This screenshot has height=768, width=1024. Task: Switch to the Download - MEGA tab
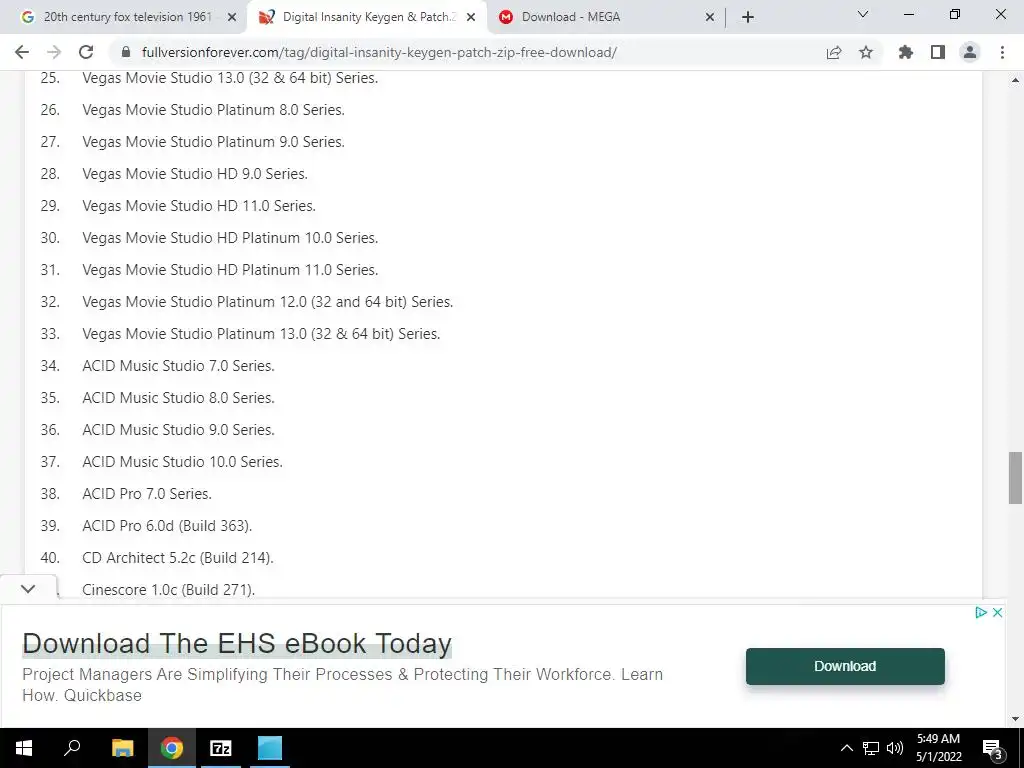pyautogui.click(x=604, y=18)
